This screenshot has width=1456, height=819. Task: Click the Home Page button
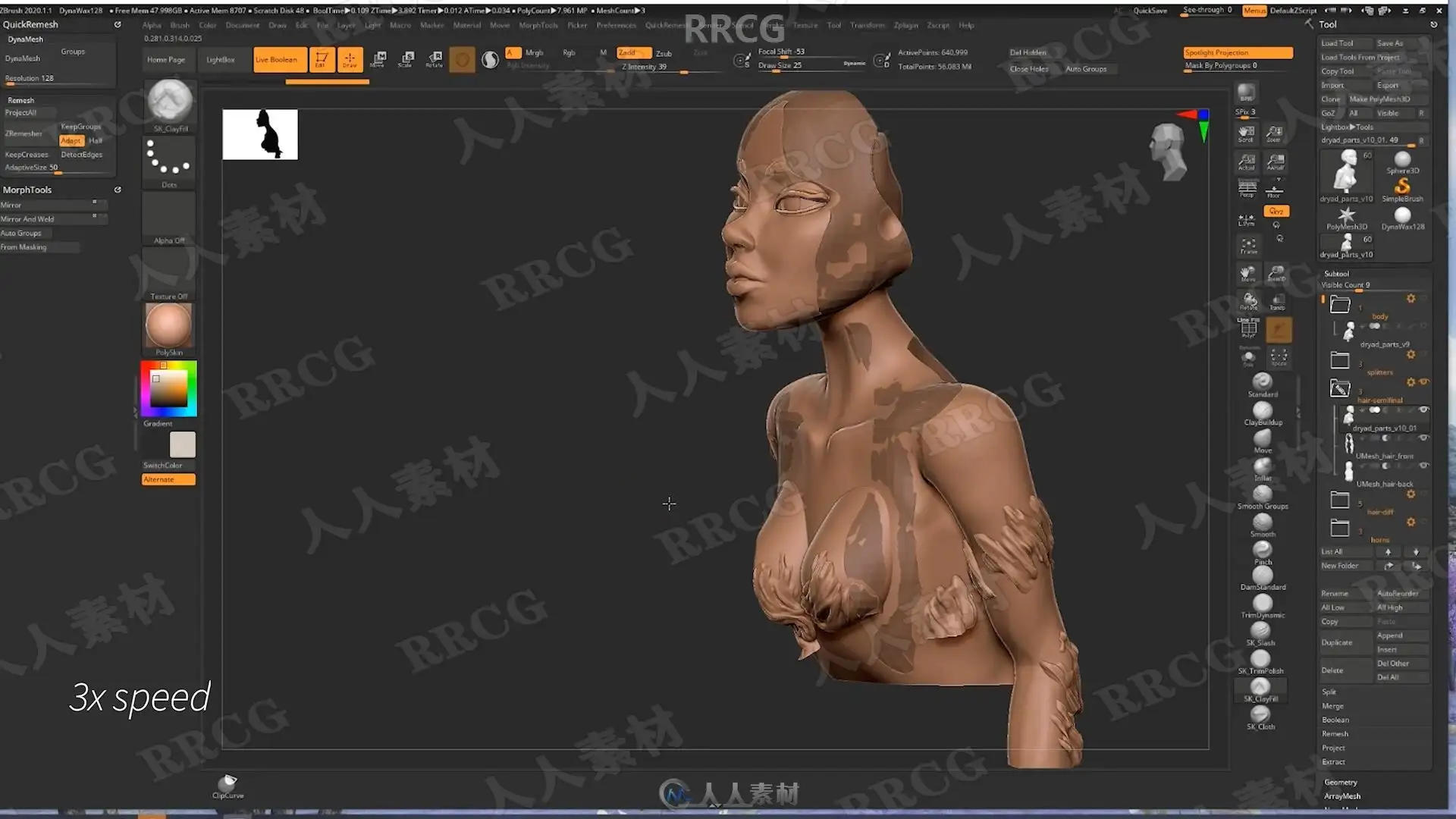[166, 60]
